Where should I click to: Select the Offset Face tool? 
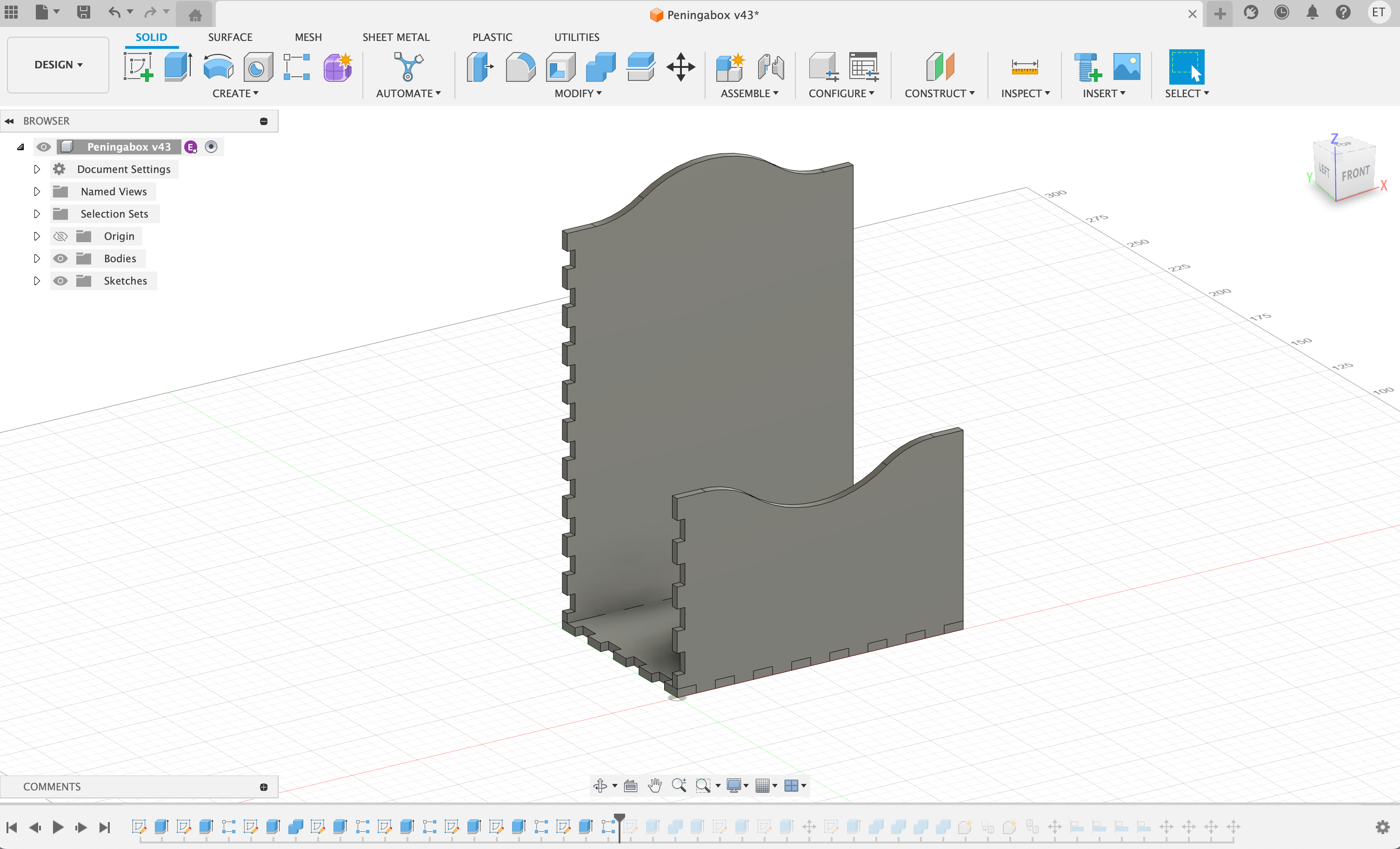[640, 67]
